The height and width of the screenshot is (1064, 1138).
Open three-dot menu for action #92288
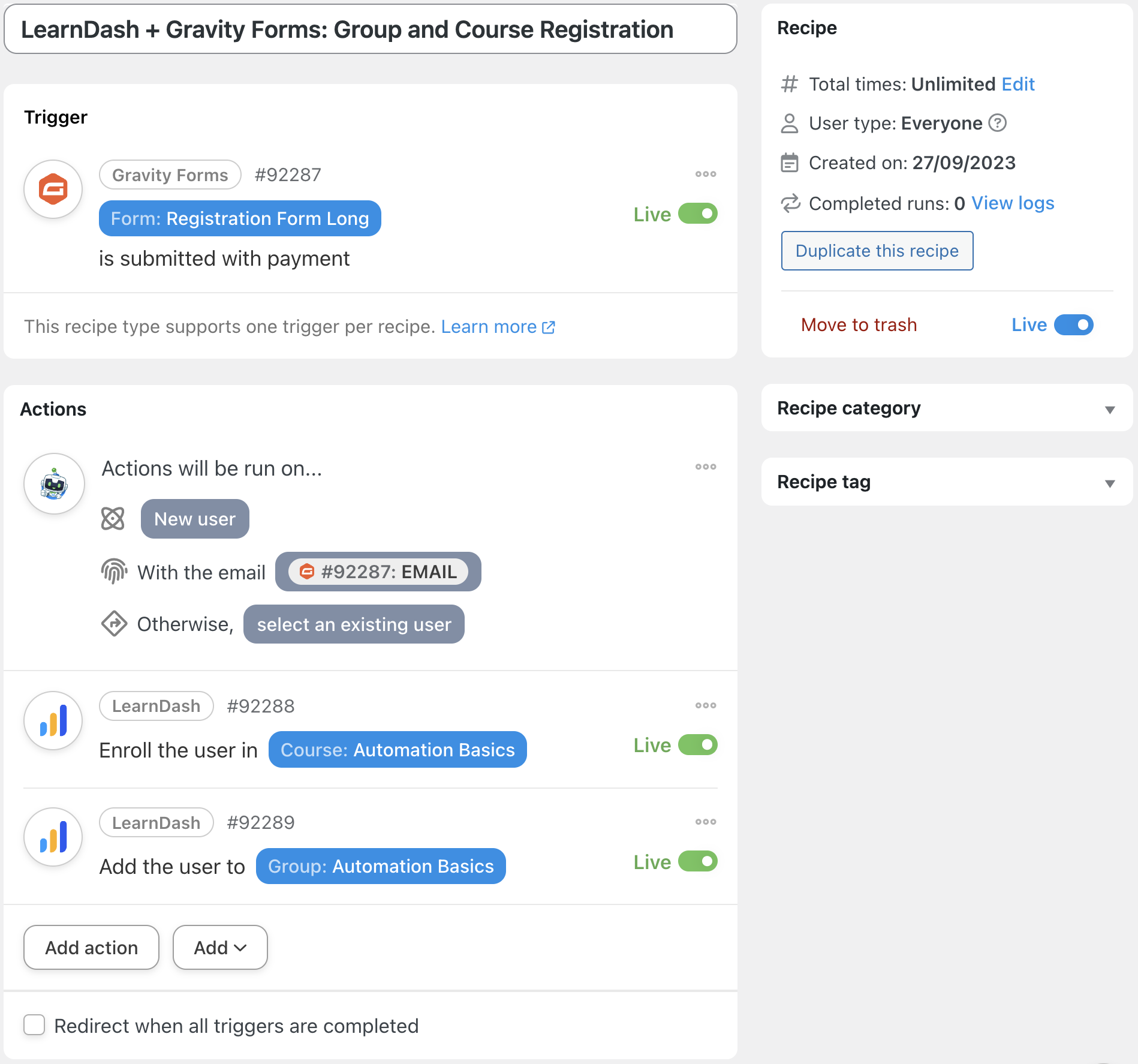(x=706, y=705)
